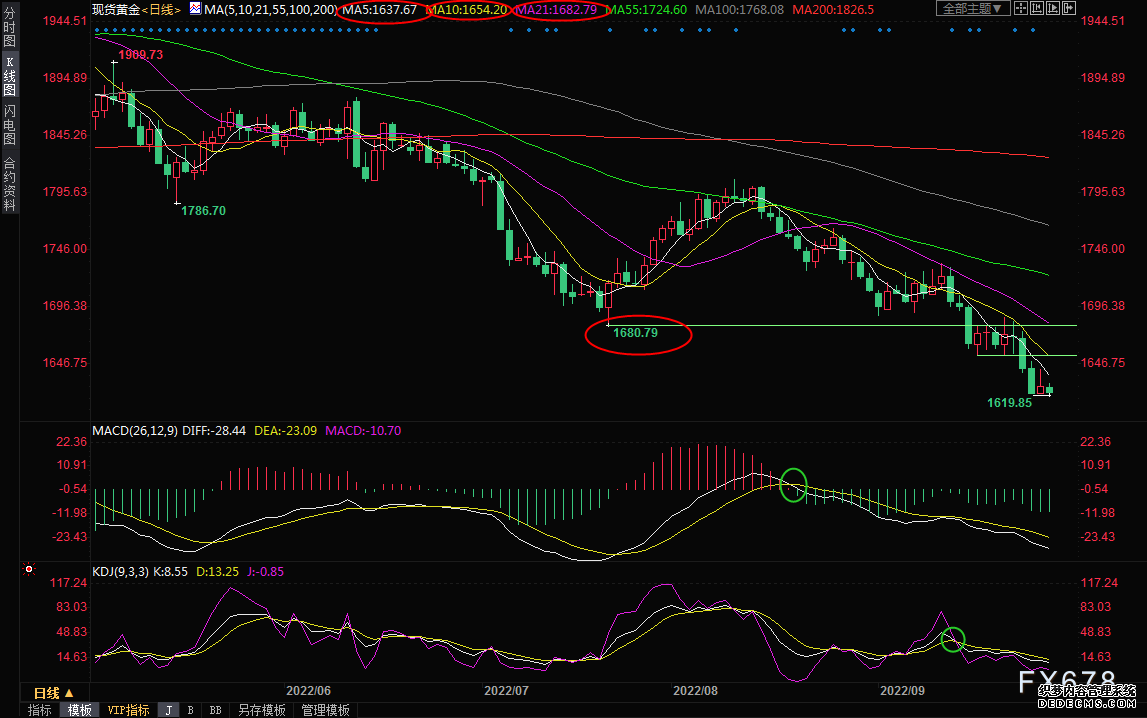Click the 1646.75 left price axis label
Viewport: 1147px width, 718px height.
click(x=64, y=363)
